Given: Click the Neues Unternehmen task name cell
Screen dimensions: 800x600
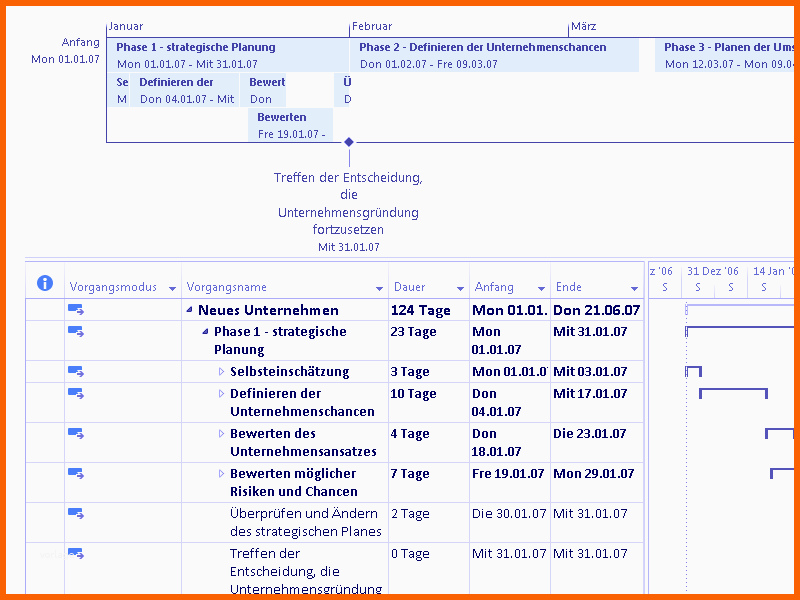Looking at the screenshot, I should click(285, 310).
